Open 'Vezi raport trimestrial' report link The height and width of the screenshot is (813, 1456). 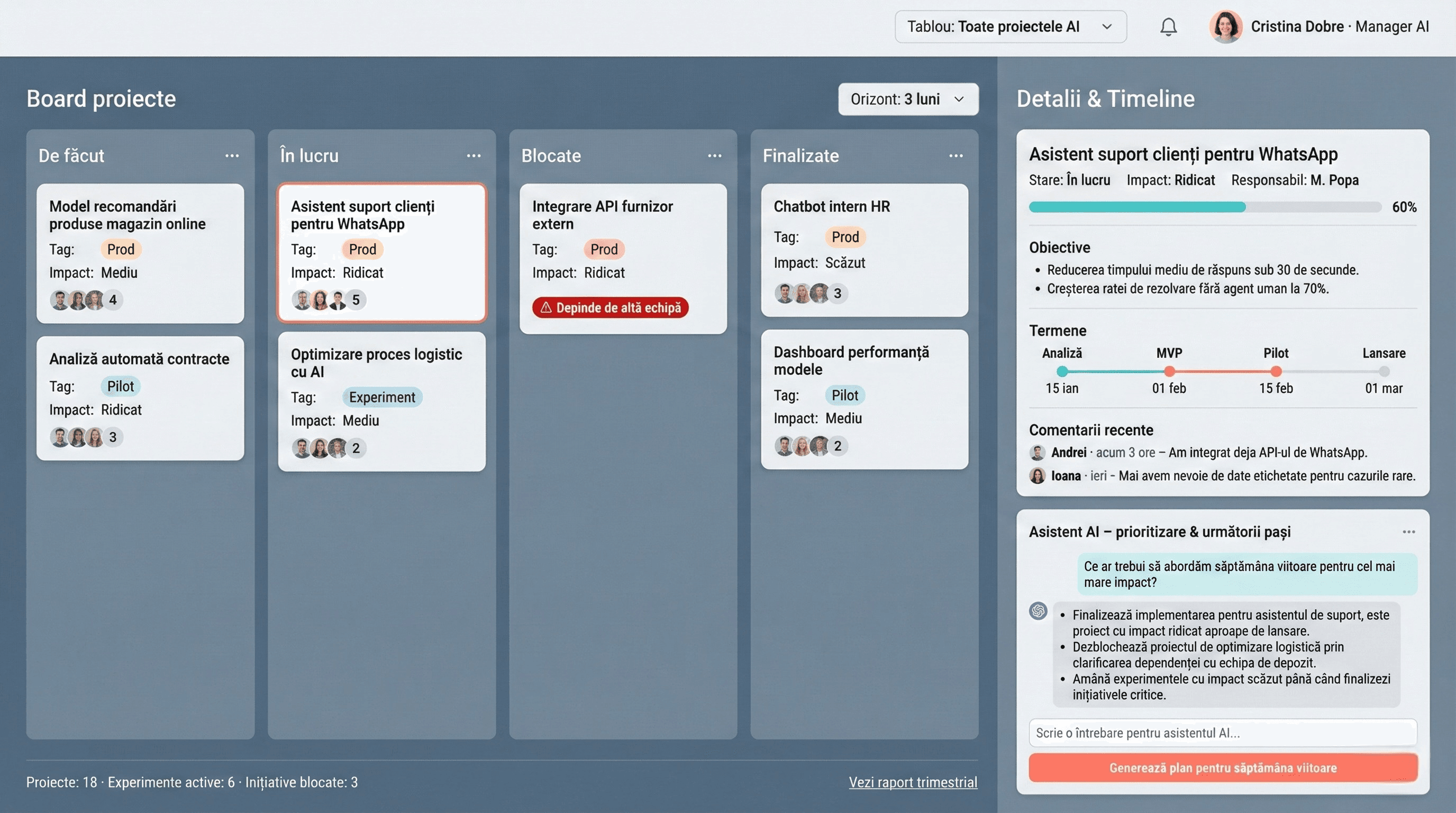[913, 782]
